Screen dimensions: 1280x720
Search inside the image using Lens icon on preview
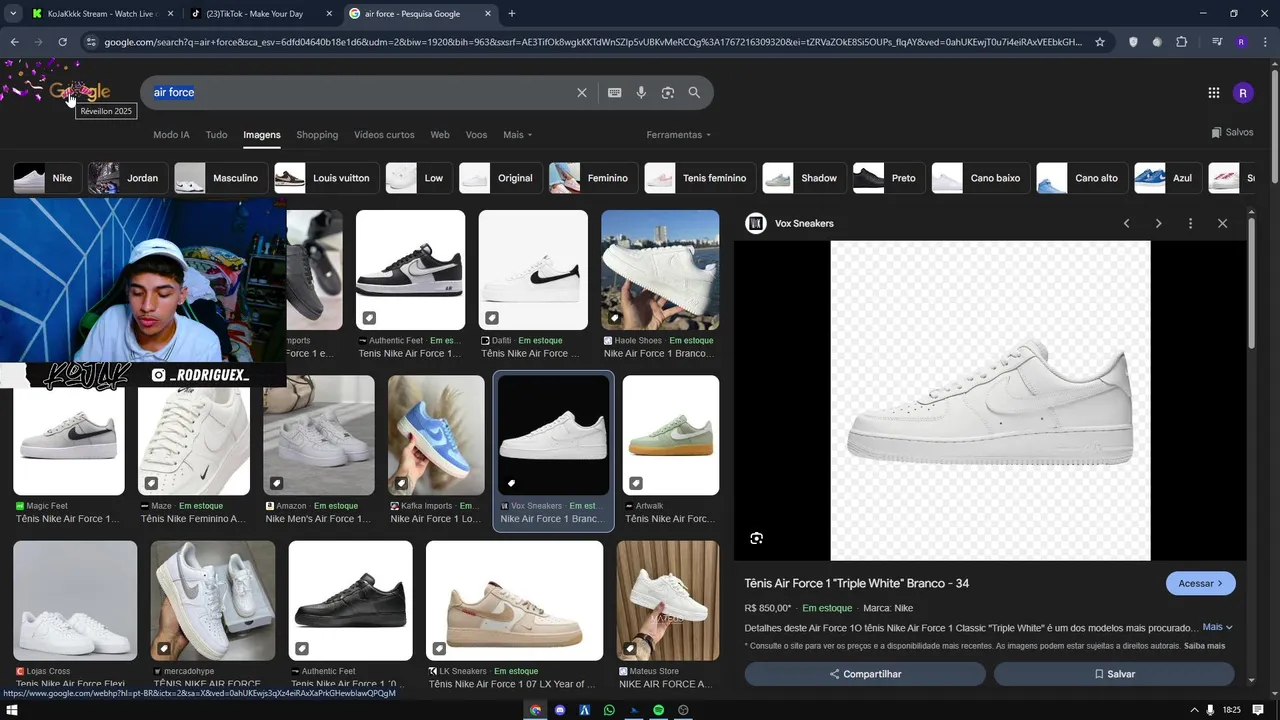pos(757,538)
